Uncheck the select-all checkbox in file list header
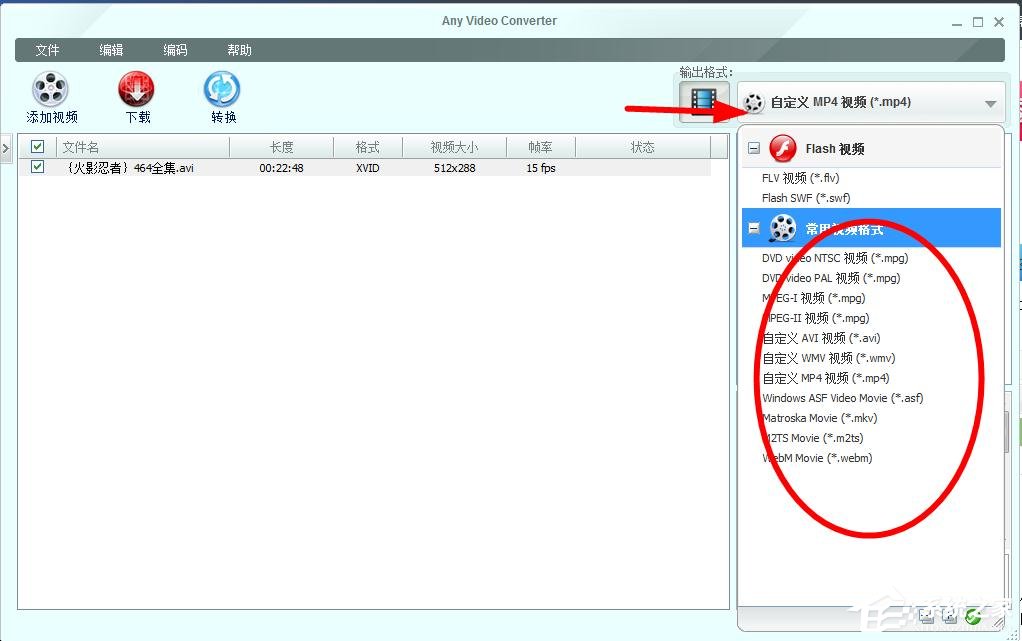Viewport: 1022px width, 641px height. tap(37, 146)
